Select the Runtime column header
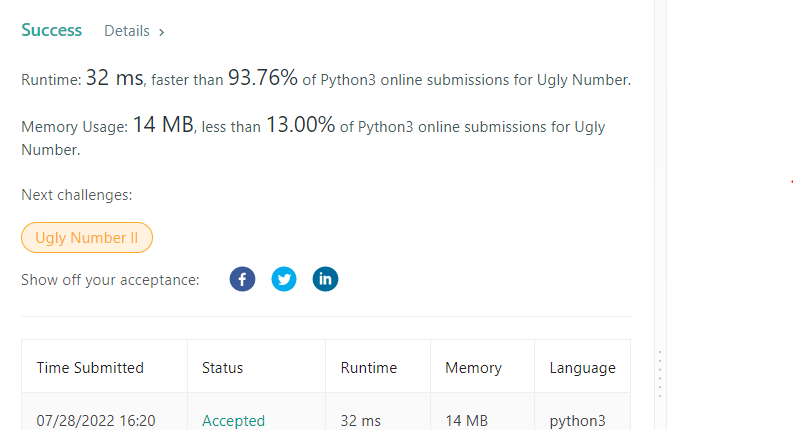The height and width of the screenshot is (430, 793). click(368, 368)
